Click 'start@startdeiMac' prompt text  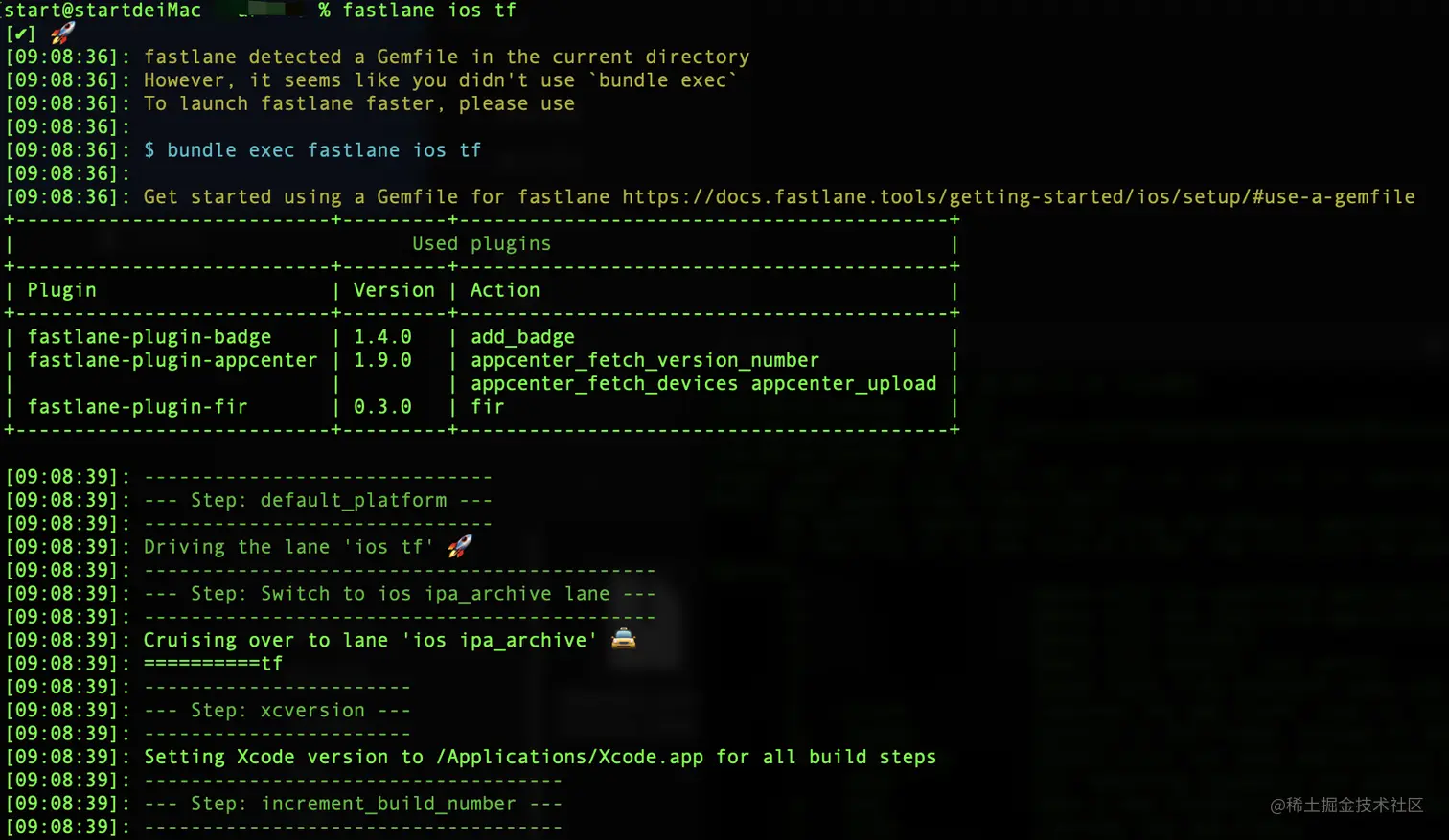coord(103,11)
